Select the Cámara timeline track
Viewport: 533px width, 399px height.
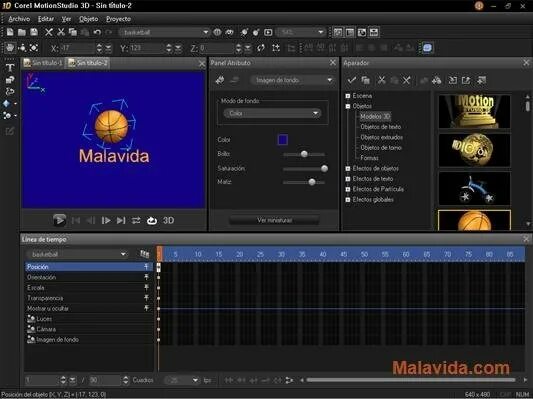pos(89,329)
